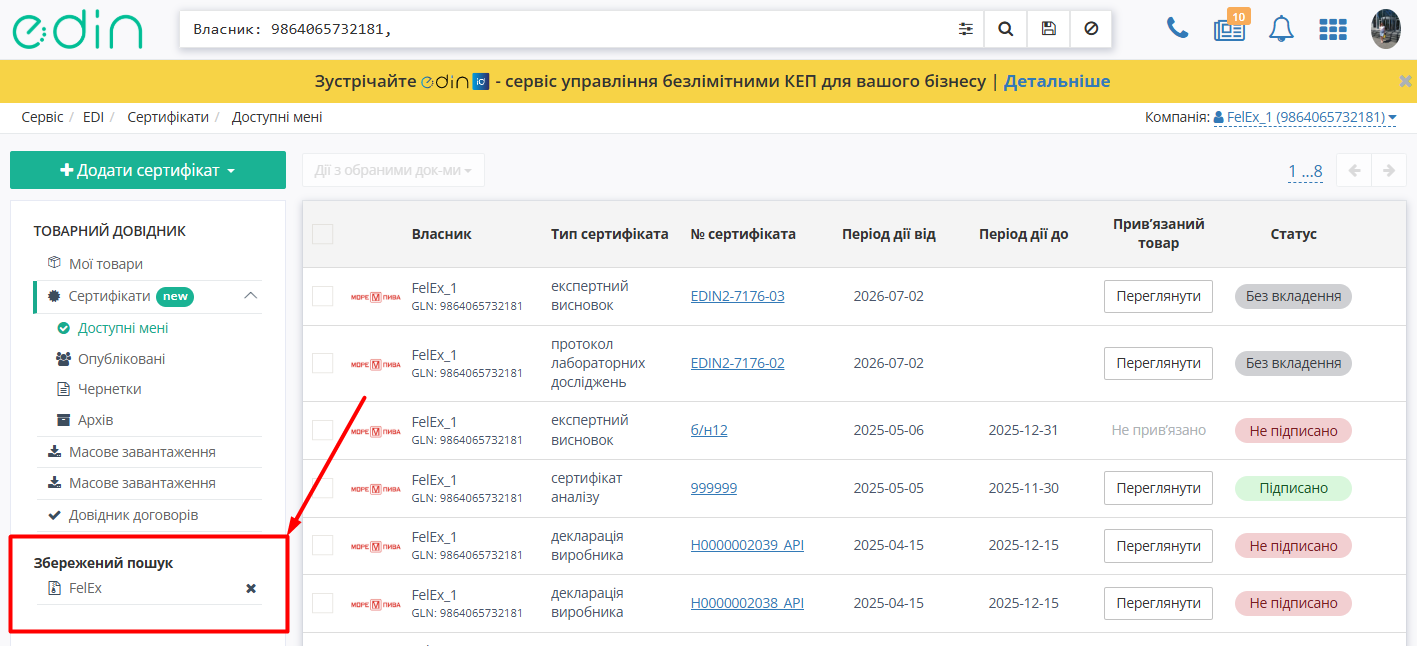Viewport: 1417px width, 646px height.
Task: Clear the search with the ban icon
Action: pos(1091,29)
